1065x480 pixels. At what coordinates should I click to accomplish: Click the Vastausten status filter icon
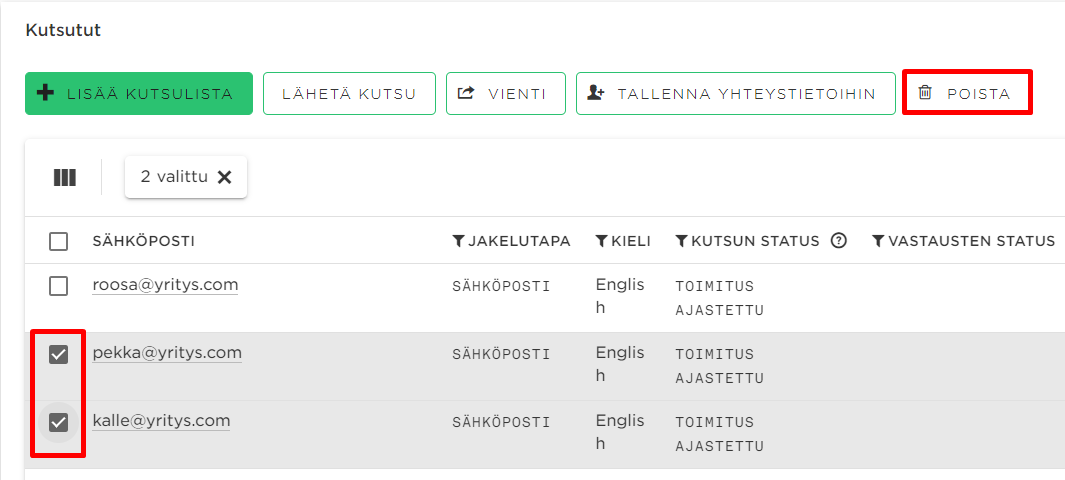(878, 241)
